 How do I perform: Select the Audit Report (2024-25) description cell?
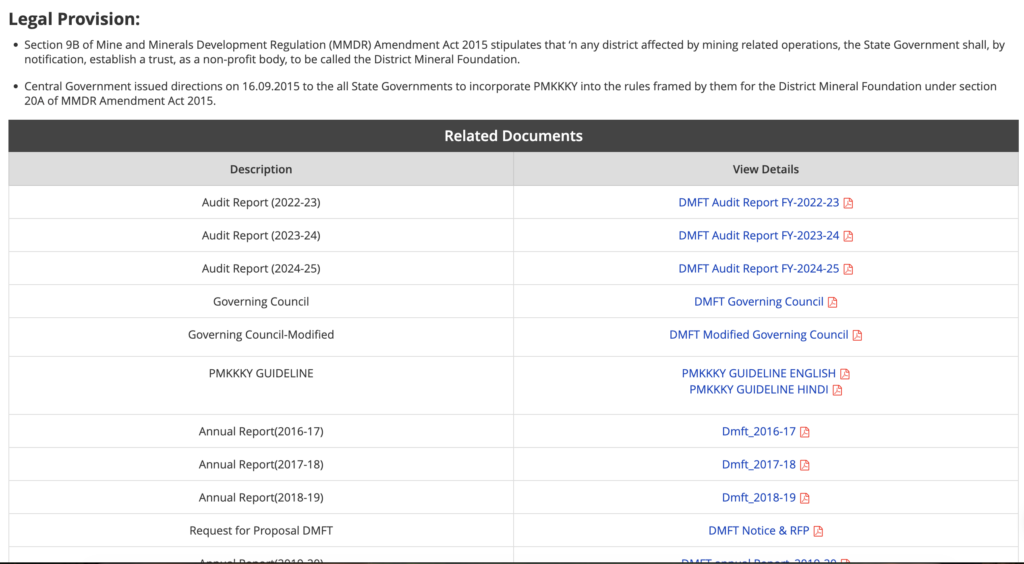click(x=261, y=268)
